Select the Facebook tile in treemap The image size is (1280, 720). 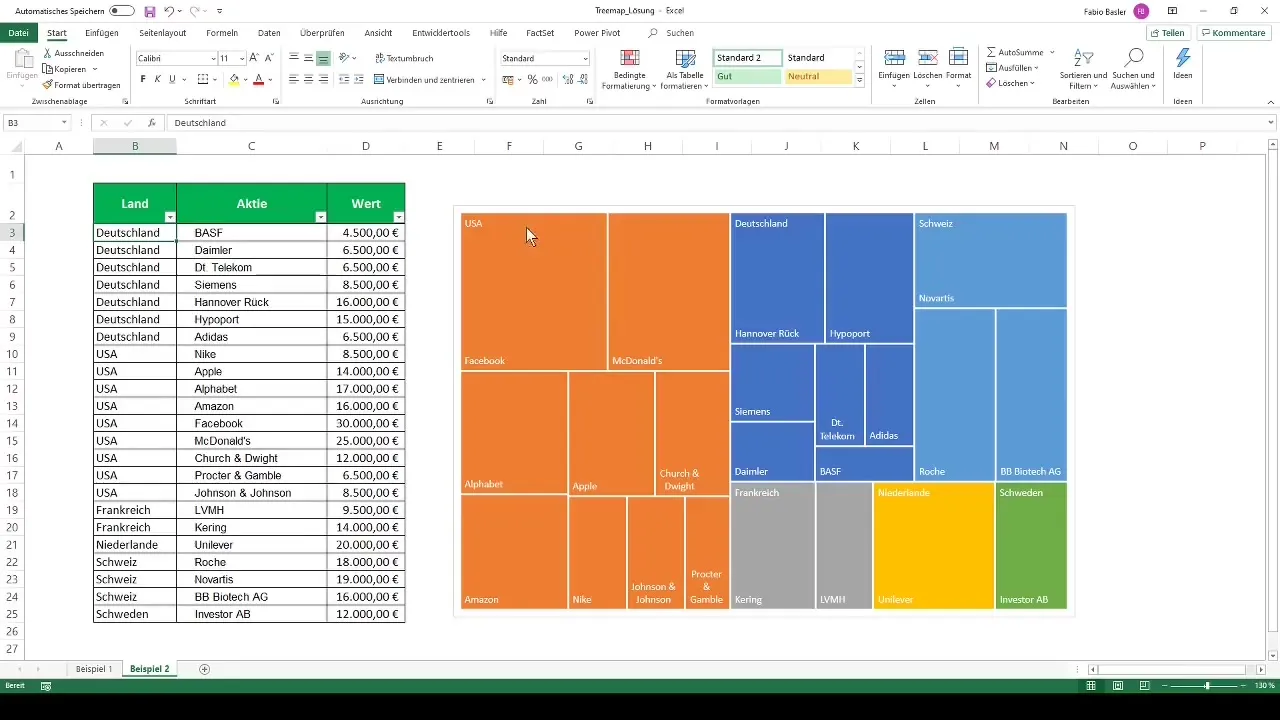pos(534,291)
